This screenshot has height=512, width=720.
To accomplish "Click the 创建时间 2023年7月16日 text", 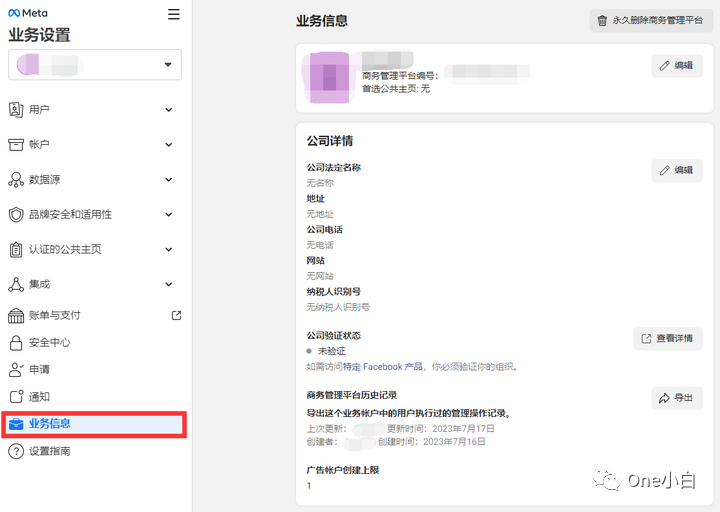I will (431, 442).
